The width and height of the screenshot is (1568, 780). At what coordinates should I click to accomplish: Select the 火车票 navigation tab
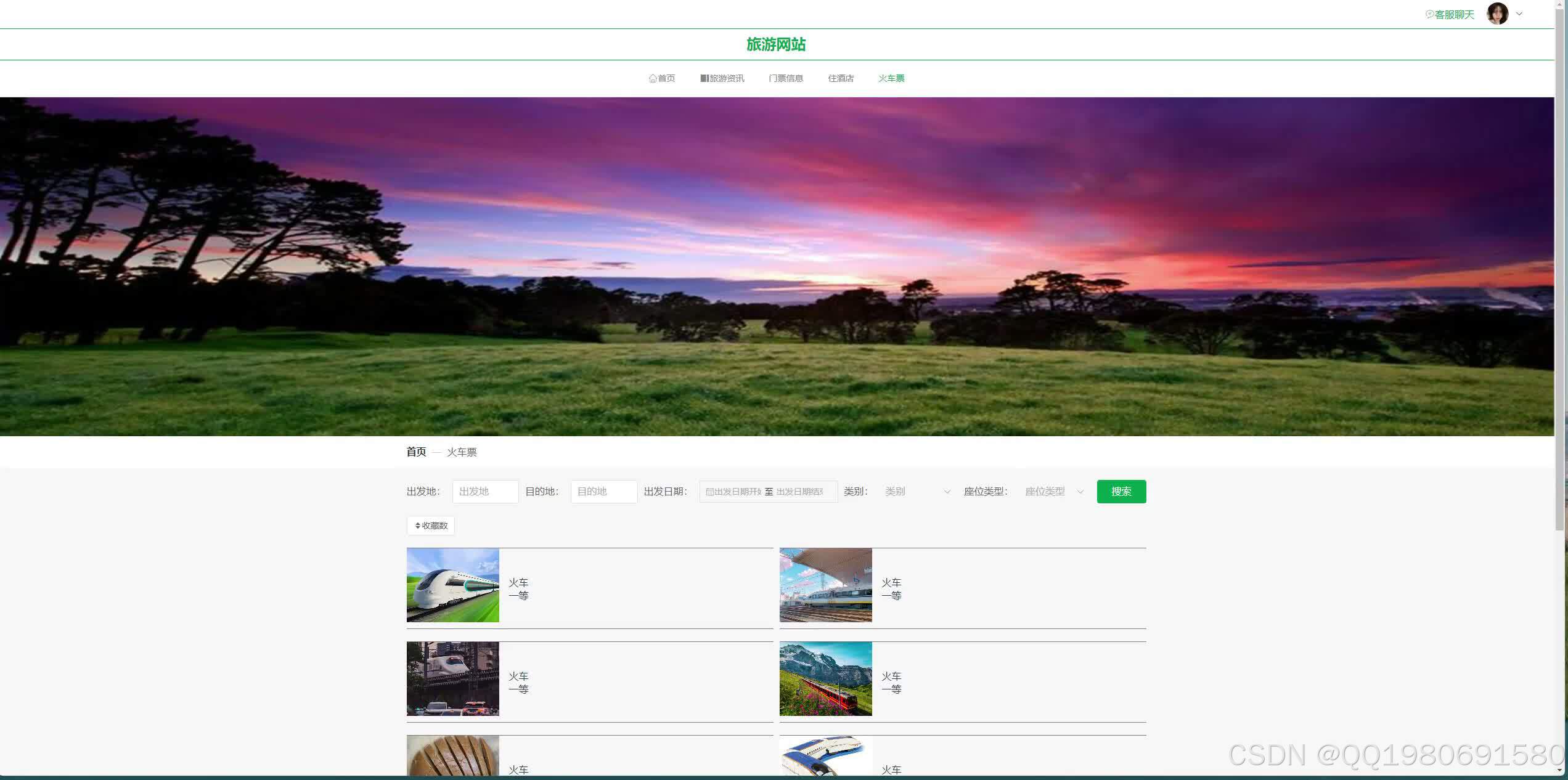click(891, 78)
